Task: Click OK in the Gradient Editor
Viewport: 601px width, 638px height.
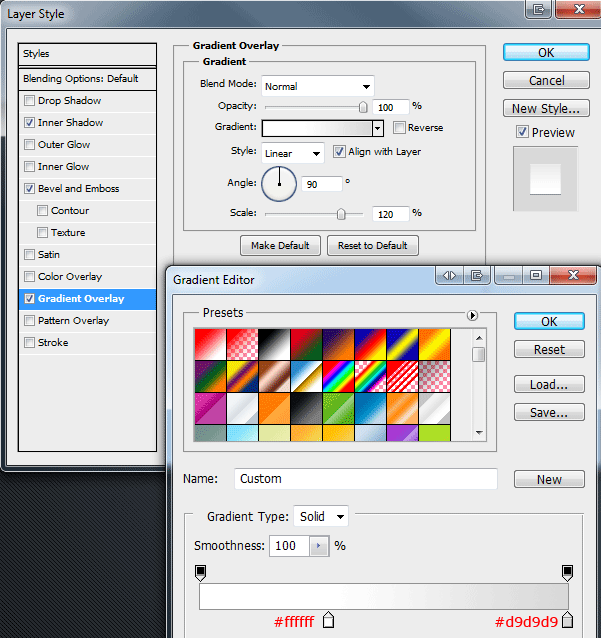Action: [x=549, y=321]
